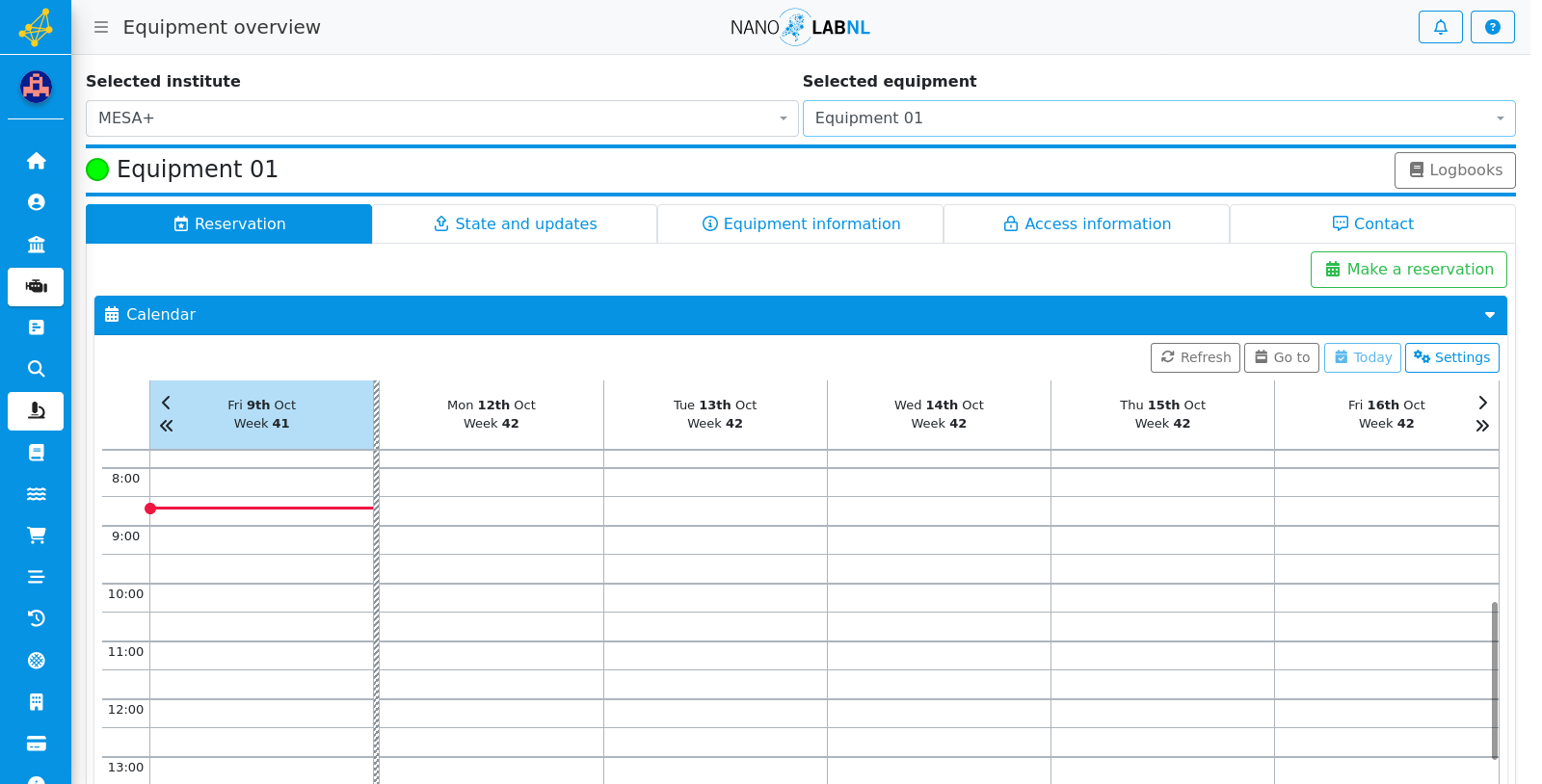The height and width of the screenshot is (784, 1542).
Task: Go to next day with single chevron
Action: point(1482,403)
